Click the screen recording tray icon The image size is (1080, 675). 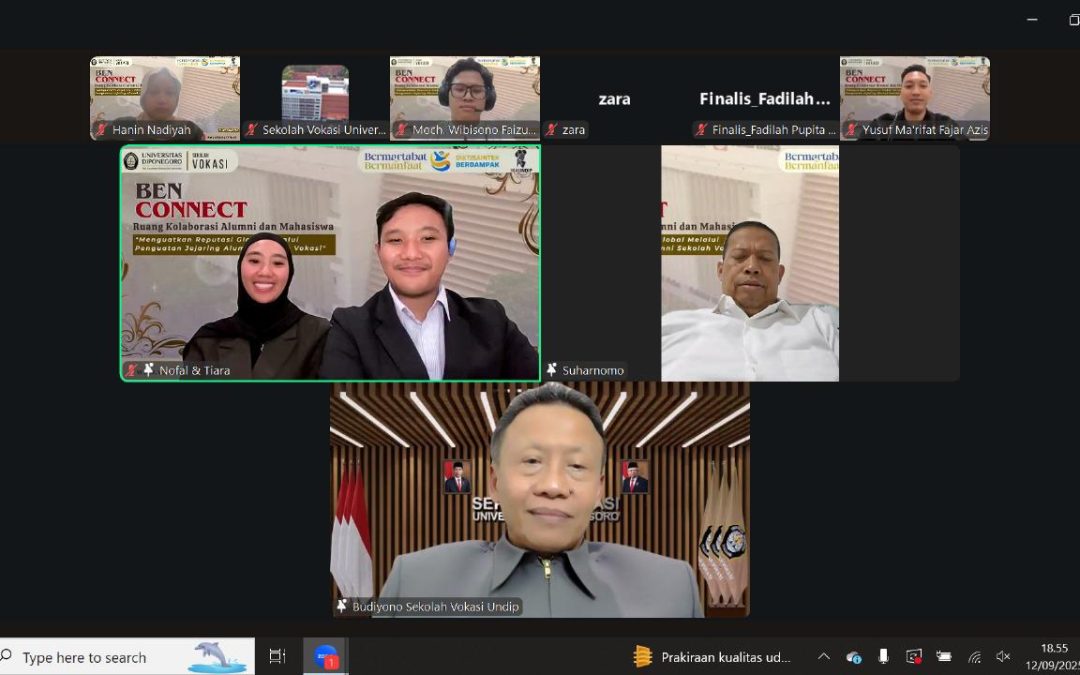click(x=914, y=657)
